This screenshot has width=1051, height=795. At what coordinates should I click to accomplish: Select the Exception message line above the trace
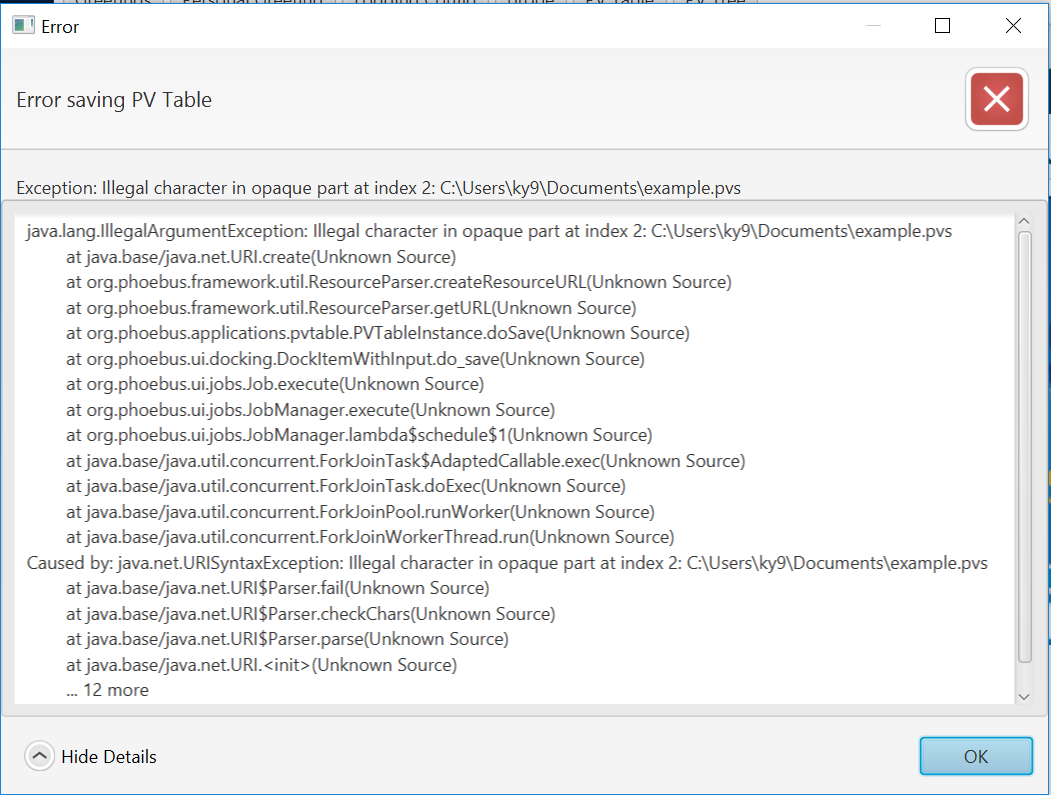pos(378,187)
